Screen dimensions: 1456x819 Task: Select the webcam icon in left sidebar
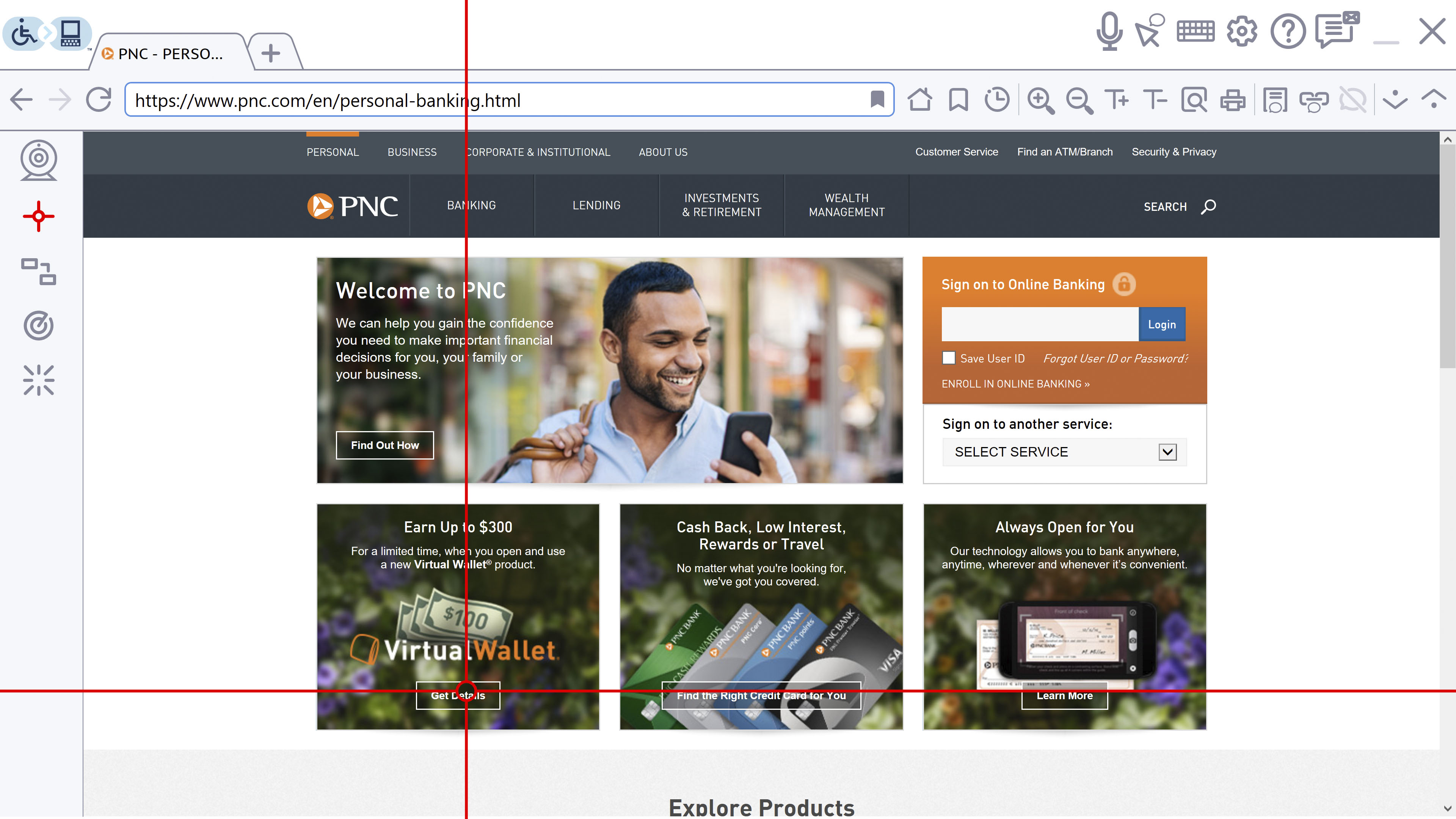click(x=38, y=160)
